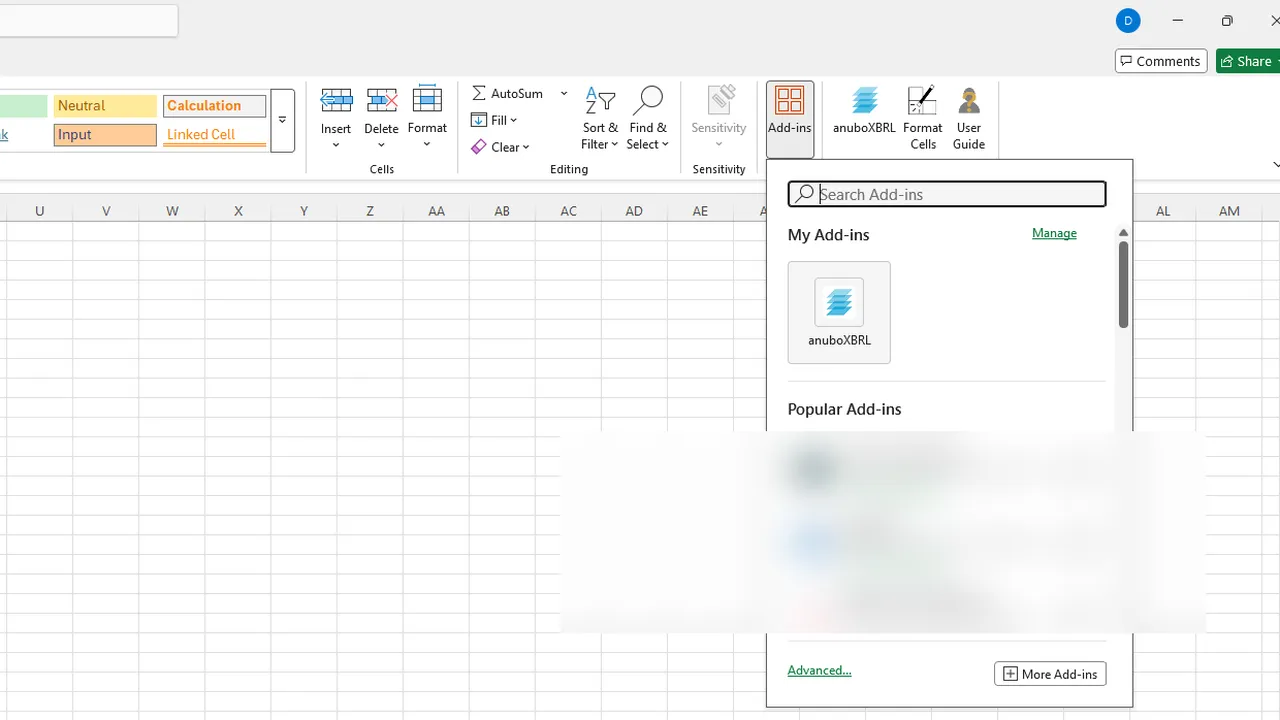Screen dimensions: 1280x720
Task: Apply the Input cell style
Action: tap(105, 135)
